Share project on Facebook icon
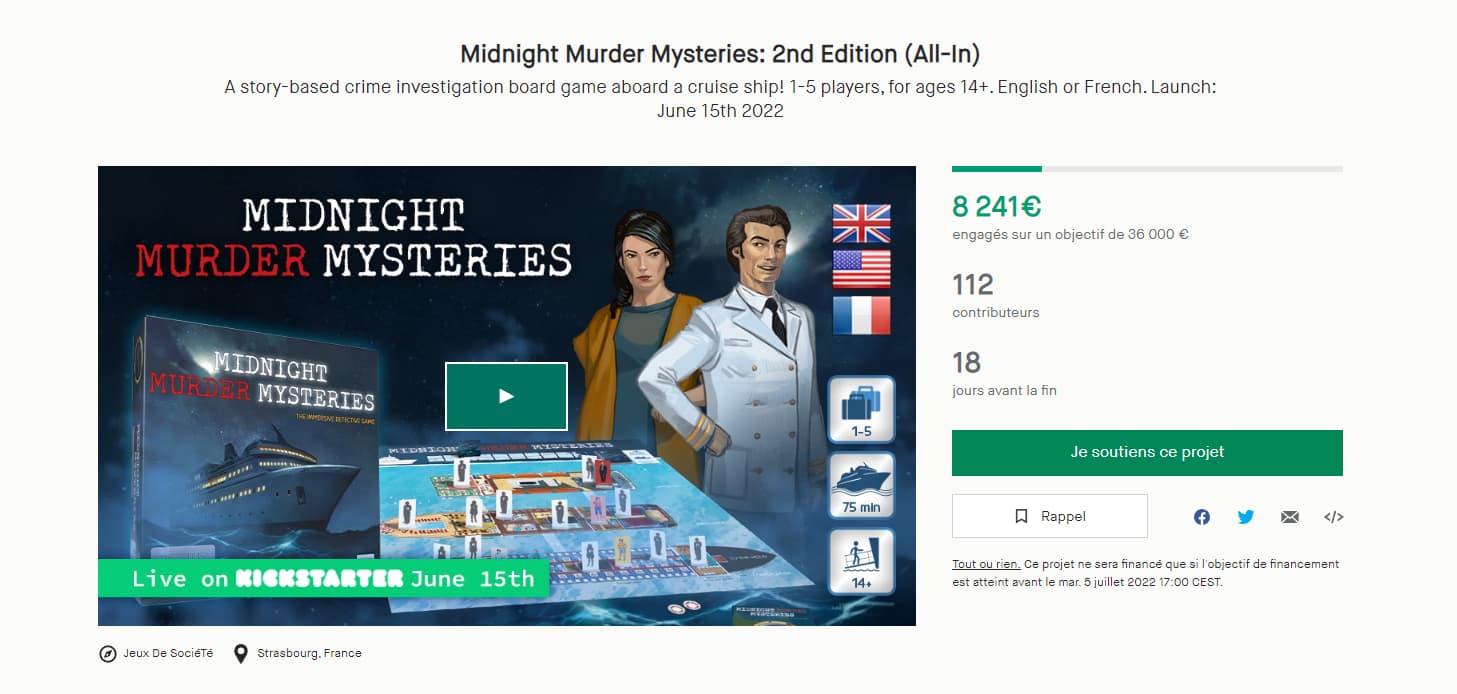Screen dimensions: 1457x694 point(1202,517)
